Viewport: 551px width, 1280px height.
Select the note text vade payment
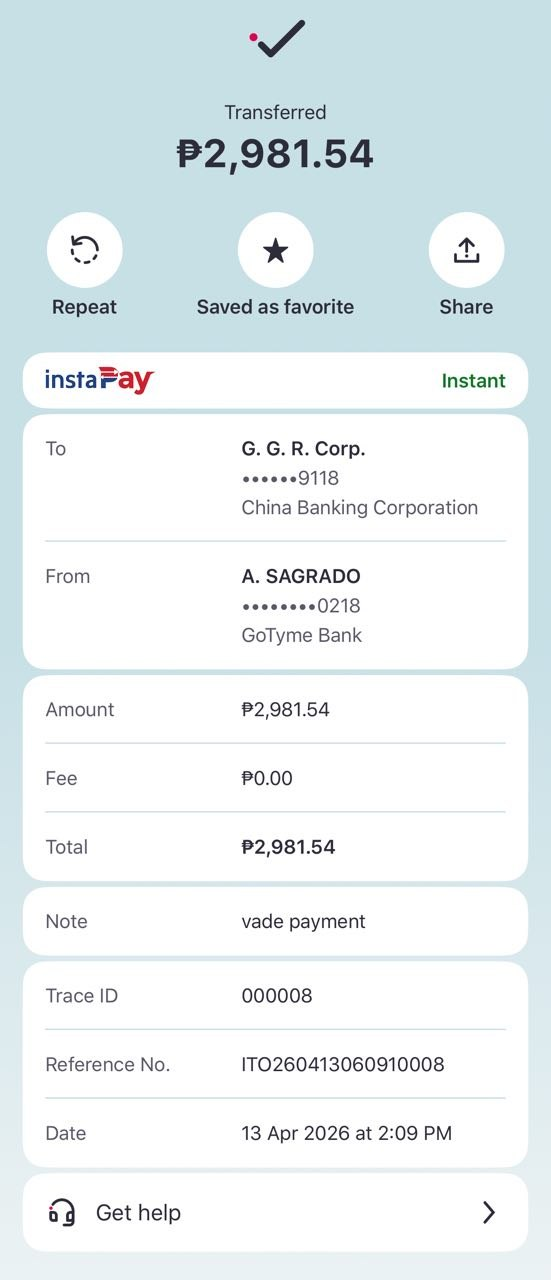tap(304, 921)
